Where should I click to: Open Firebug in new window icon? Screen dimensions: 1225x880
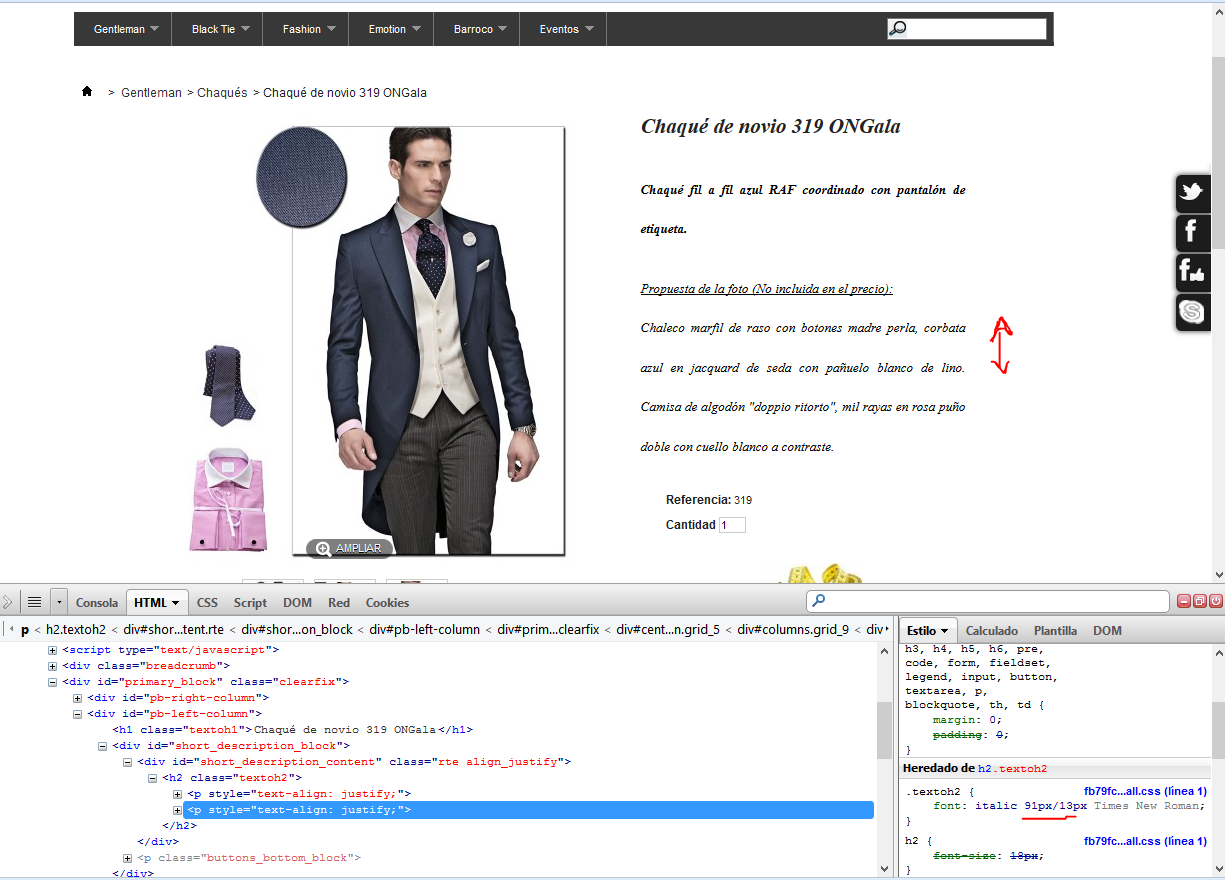(1200, 601)
